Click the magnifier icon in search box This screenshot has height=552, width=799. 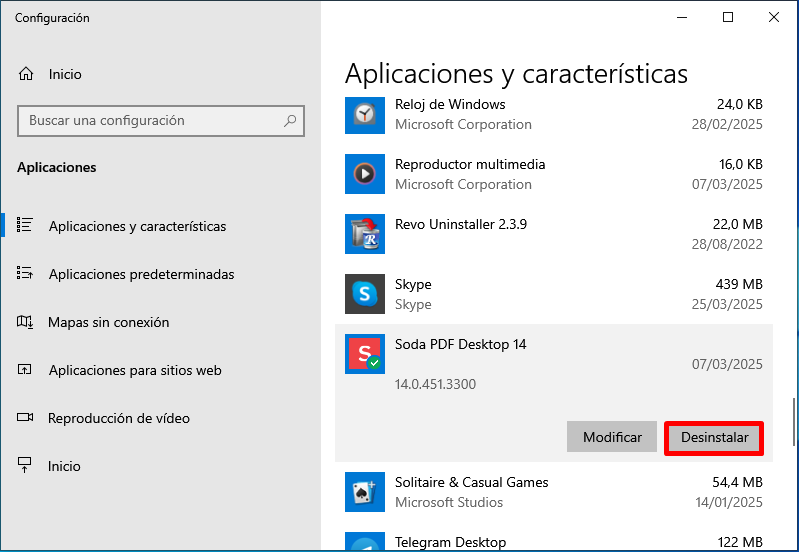(x=290, y=121)
